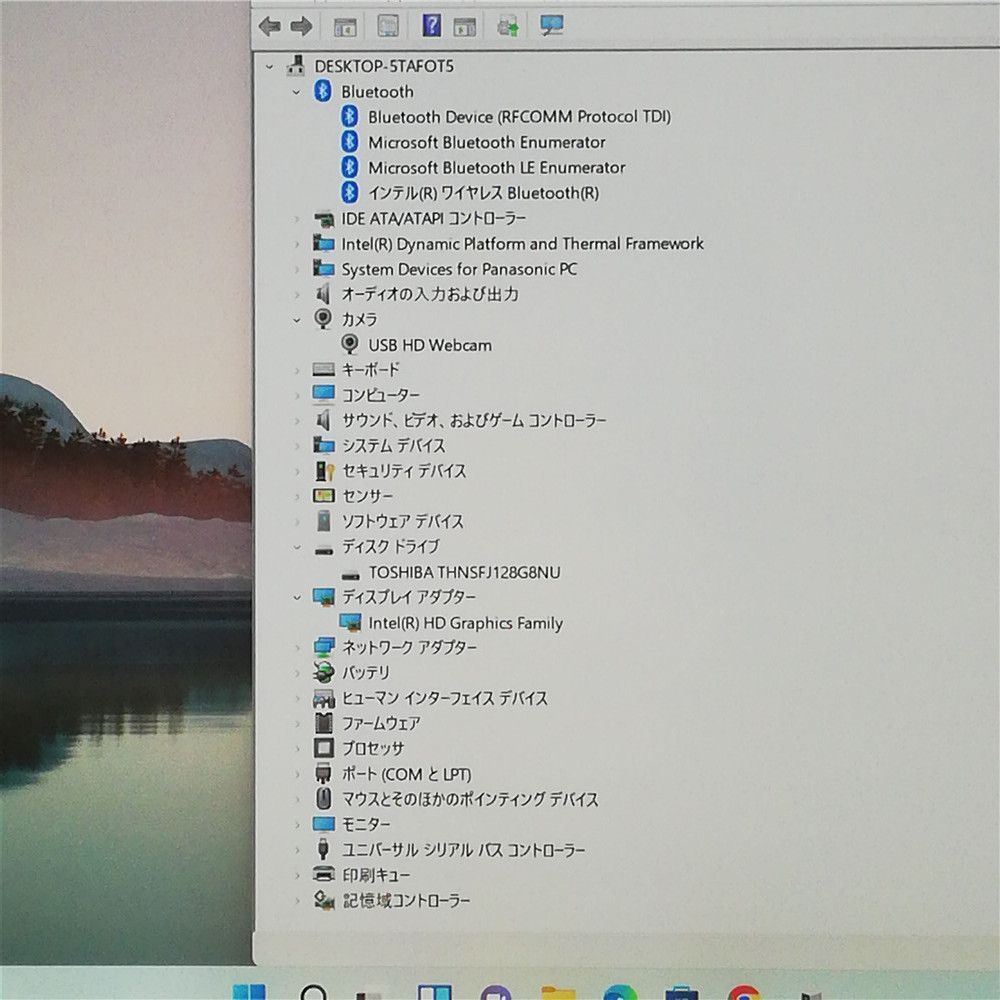Screen dimensions: 1000x1000
Task: Select Microsoft Bluetooth Enumerator
Action: tap(487, 142)
